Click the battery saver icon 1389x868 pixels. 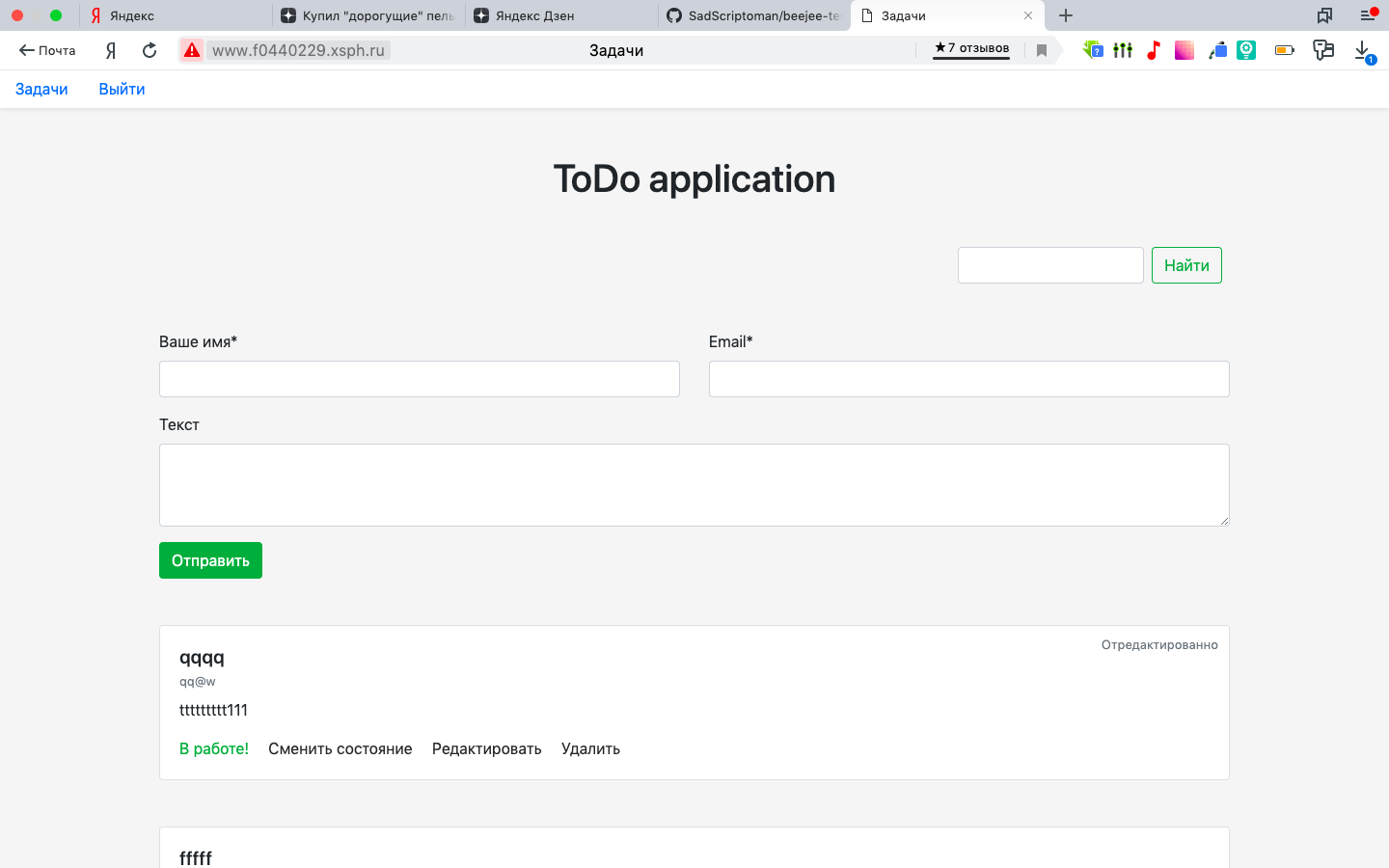1285,50
